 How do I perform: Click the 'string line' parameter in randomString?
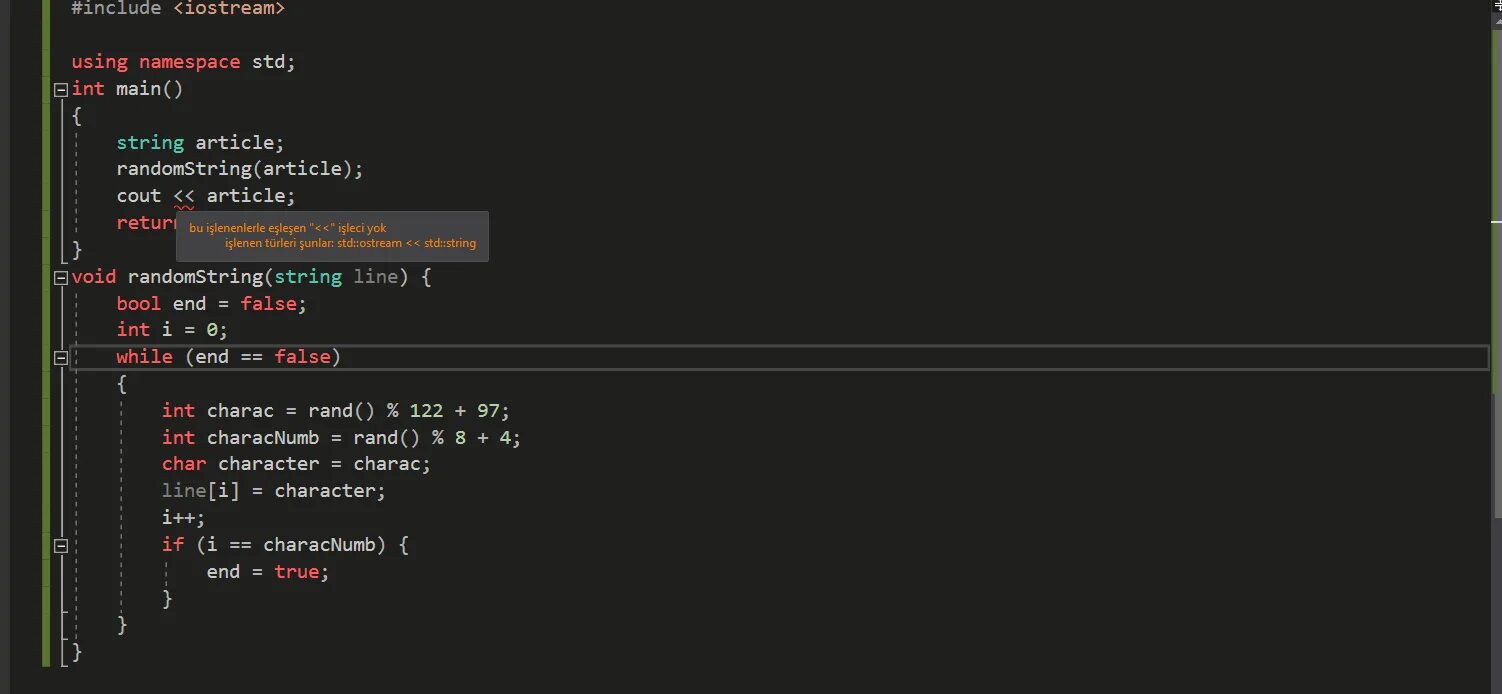(x=336, y=277)
